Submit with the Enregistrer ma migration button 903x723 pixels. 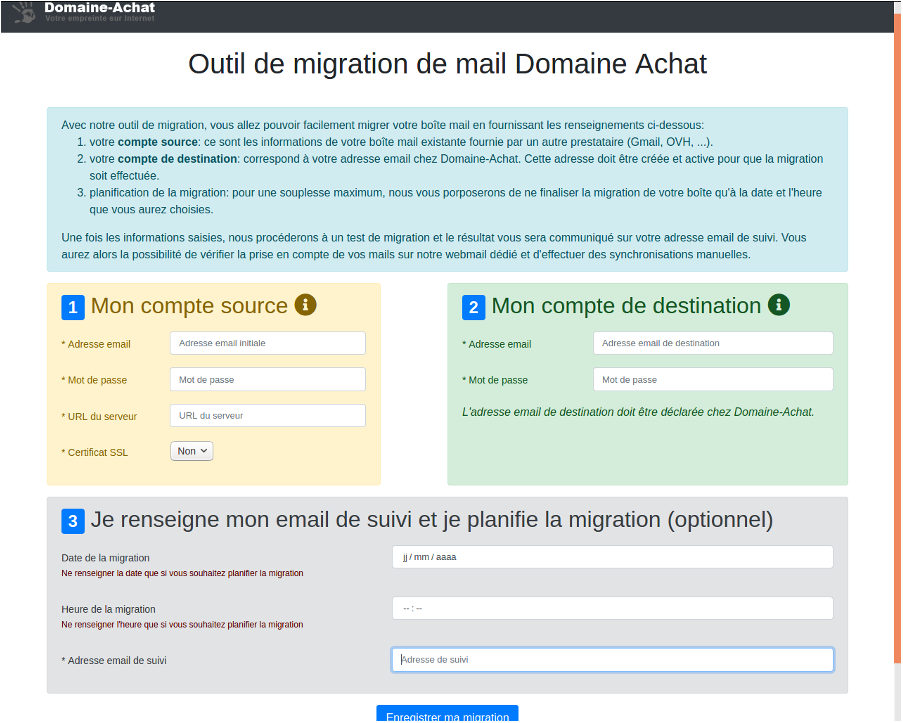(447, 714)
